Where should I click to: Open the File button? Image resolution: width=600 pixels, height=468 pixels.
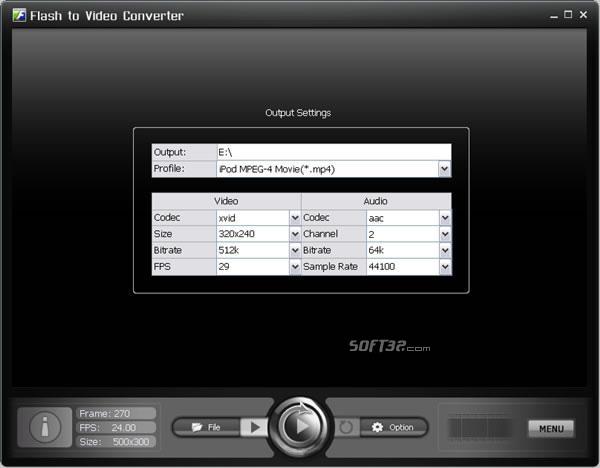click(206, 427)
